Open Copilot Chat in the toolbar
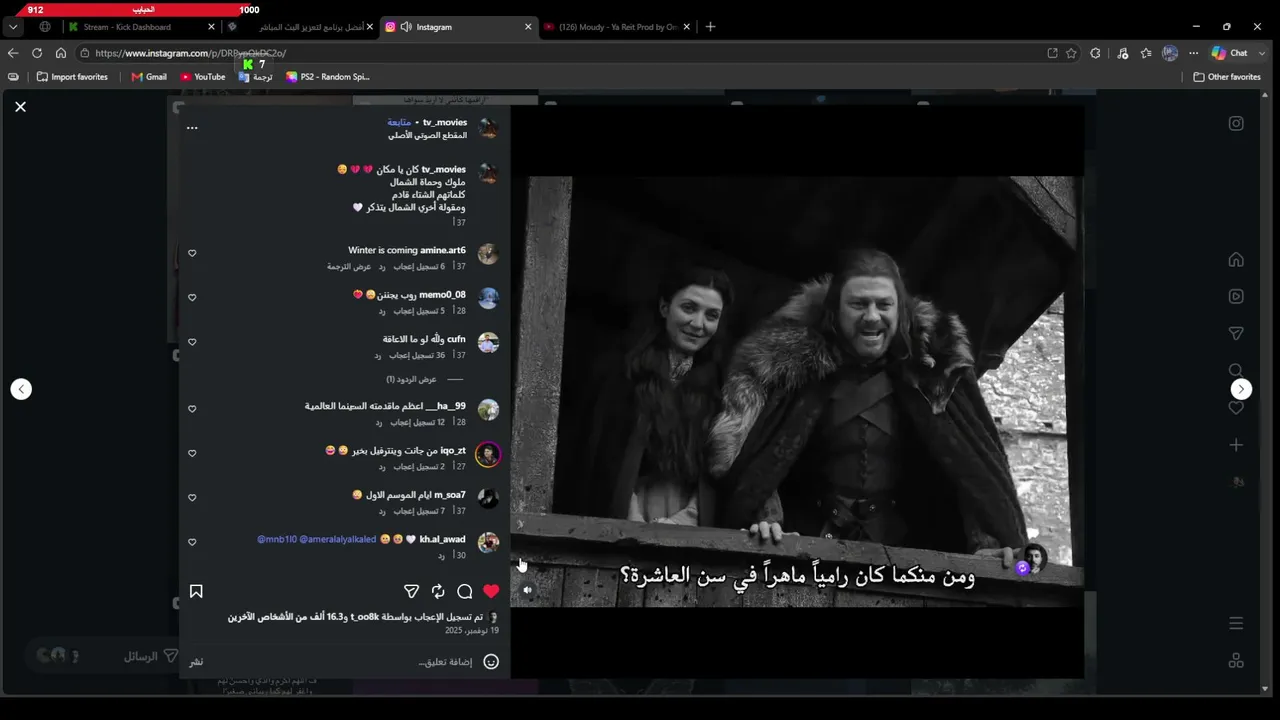Screen dimensions: 1280x720 pyautogui.click(x=1230, y=53)
